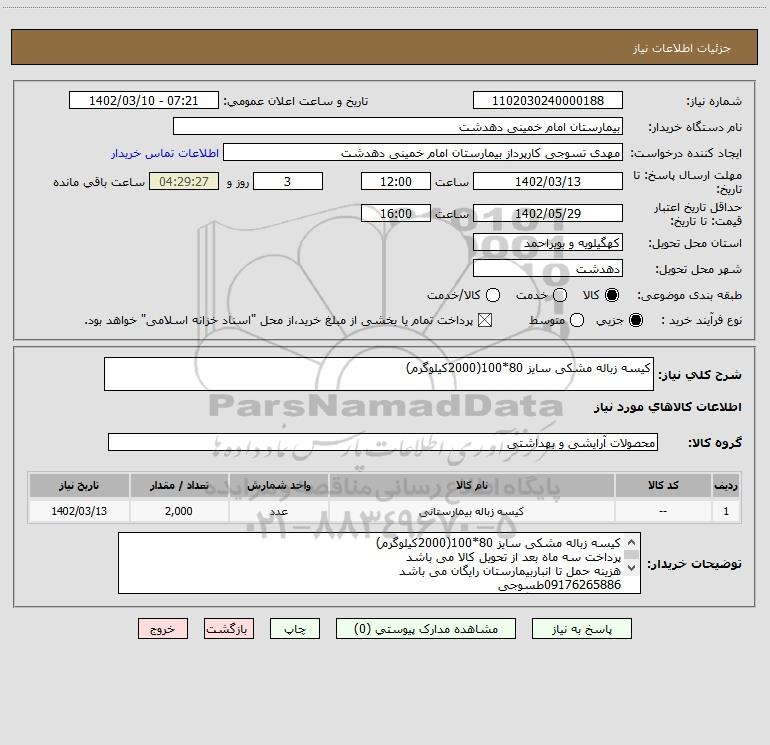Screen dimensions: 770x745
Task: Click the price validity date 1402/05/29 field
Action: click(x=548, y=213)
